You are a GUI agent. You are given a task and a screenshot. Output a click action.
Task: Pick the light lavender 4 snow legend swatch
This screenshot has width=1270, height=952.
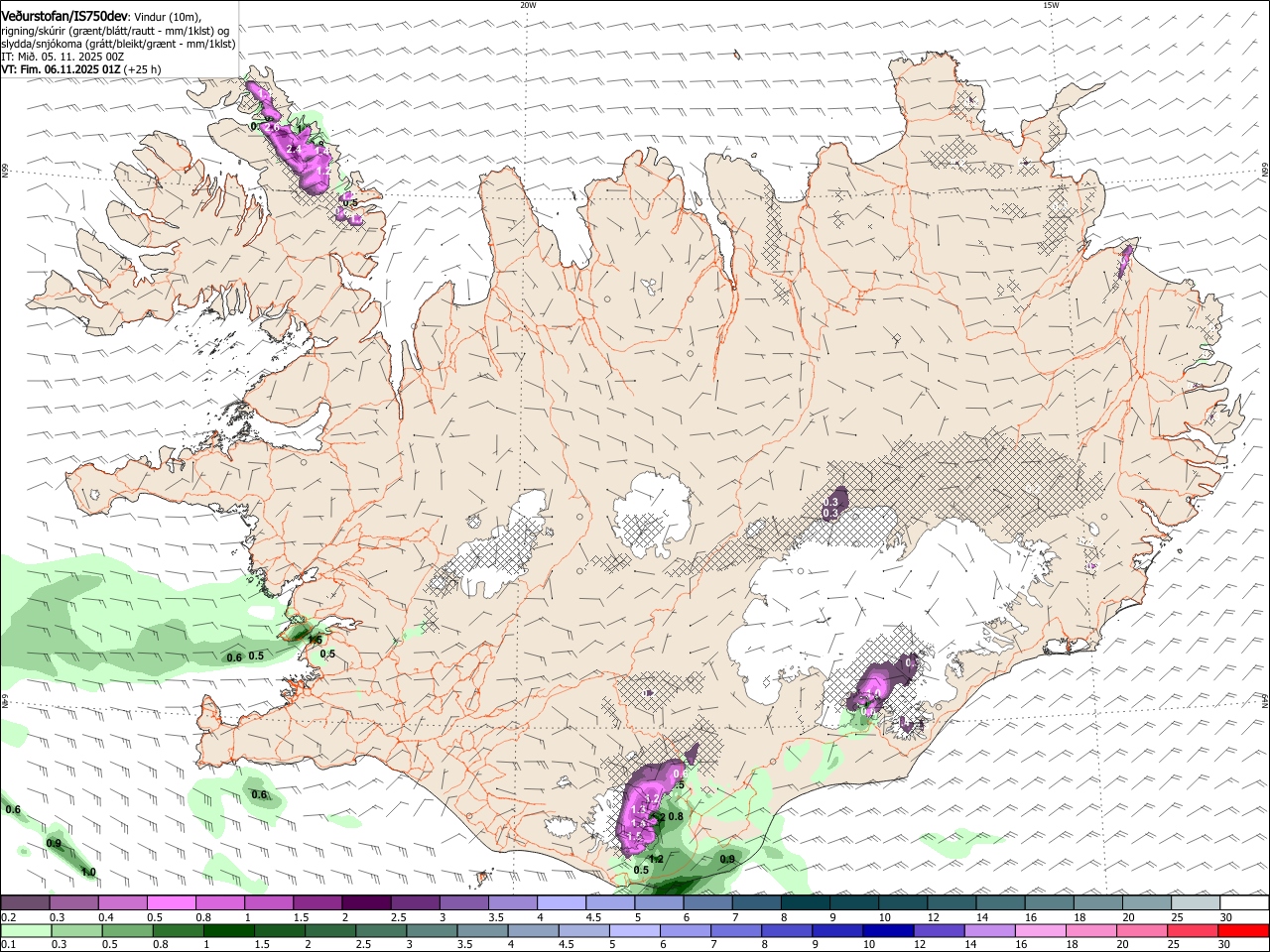pos(562,903)
